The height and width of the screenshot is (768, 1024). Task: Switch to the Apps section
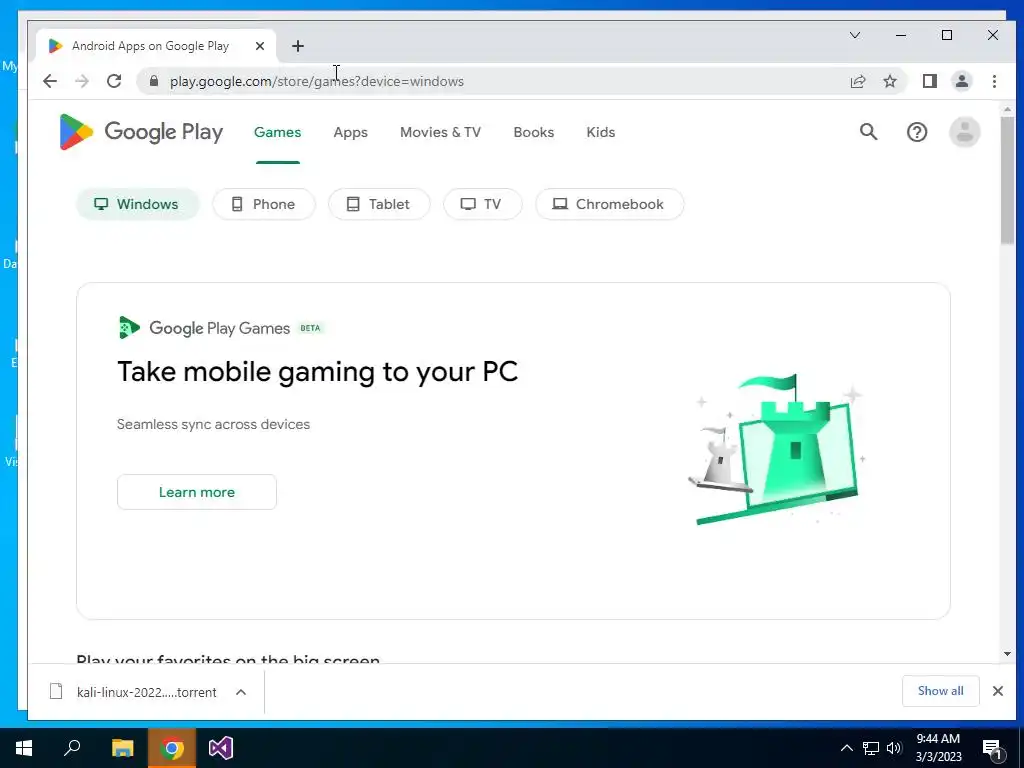351,132
